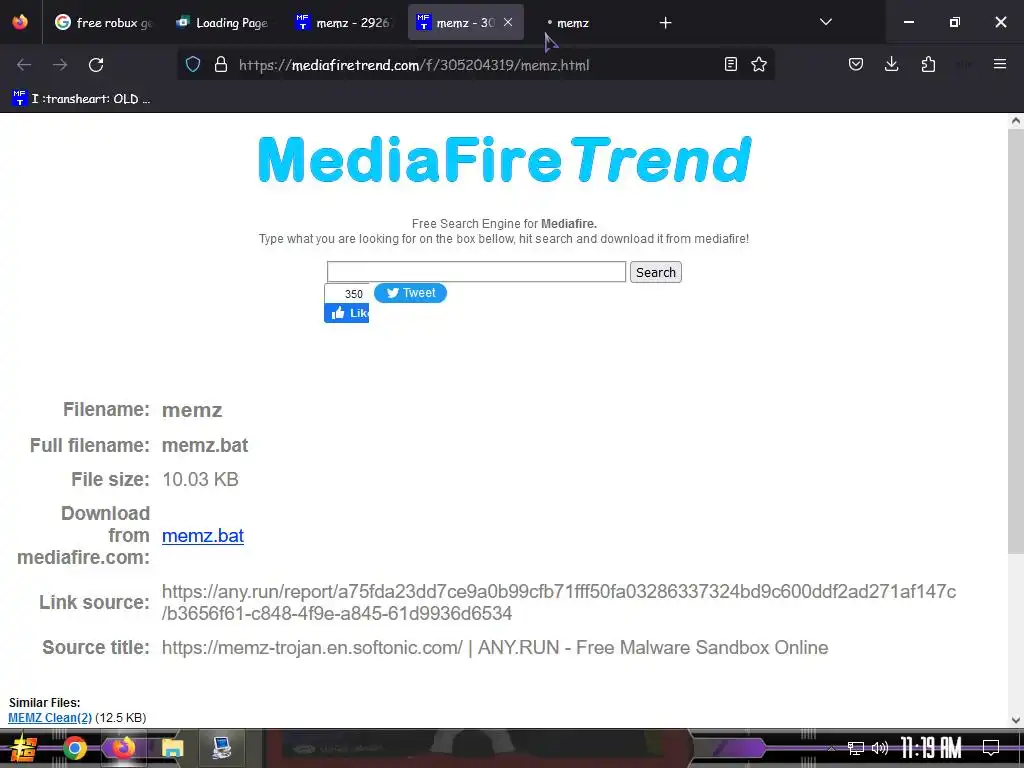Click the Facebook Like button

(347, 313)
